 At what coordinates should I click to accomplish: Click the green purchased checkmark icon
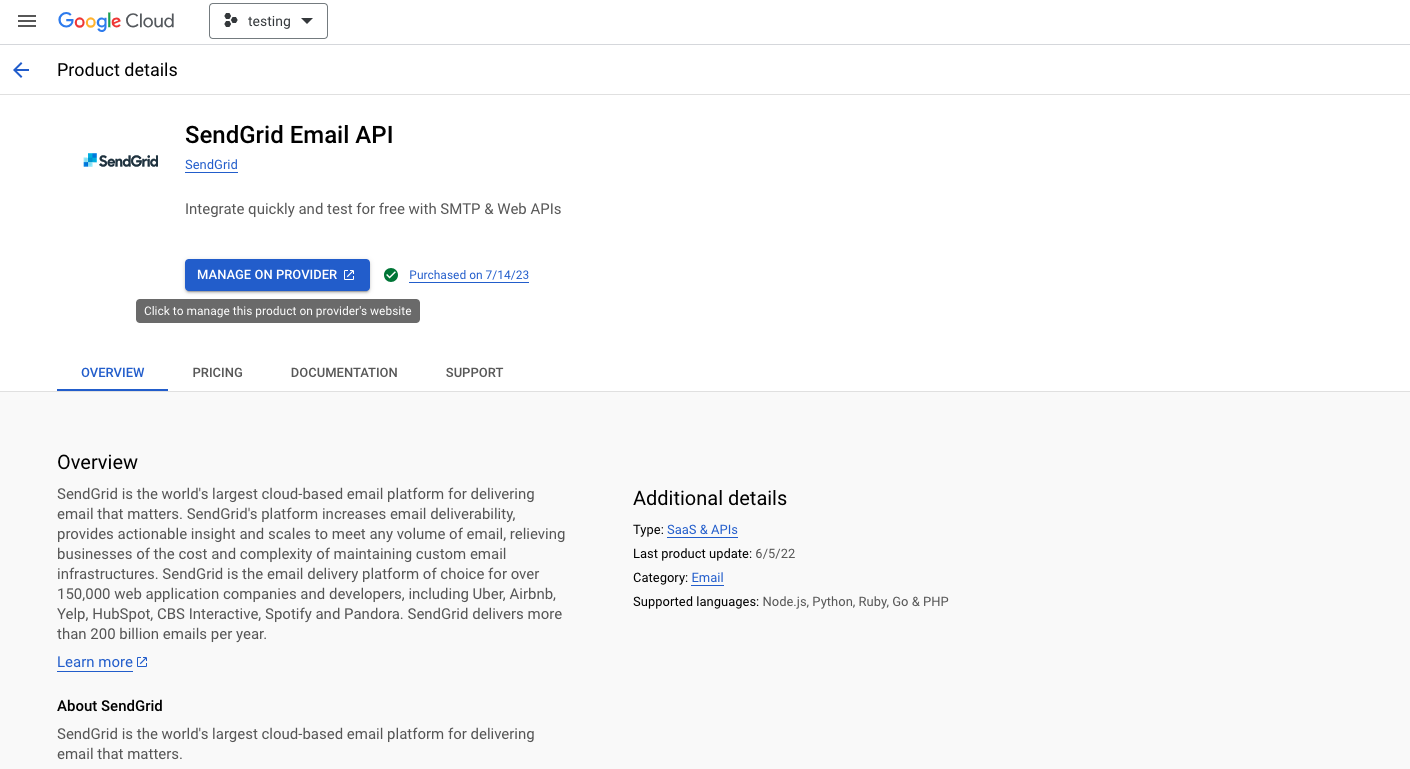point(391,275)
